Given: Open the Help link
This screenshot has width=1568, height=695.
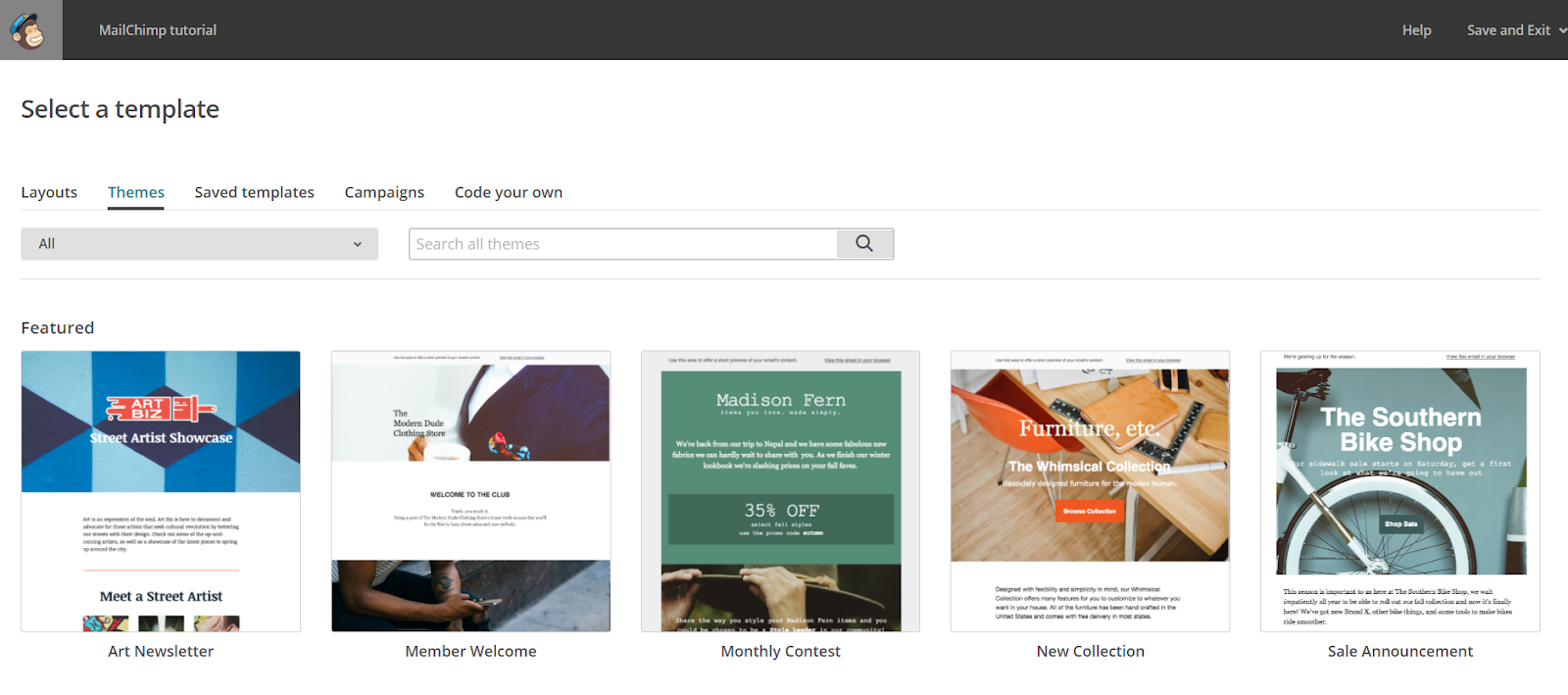Looking at the screenshot, I should pos(1416,30).
